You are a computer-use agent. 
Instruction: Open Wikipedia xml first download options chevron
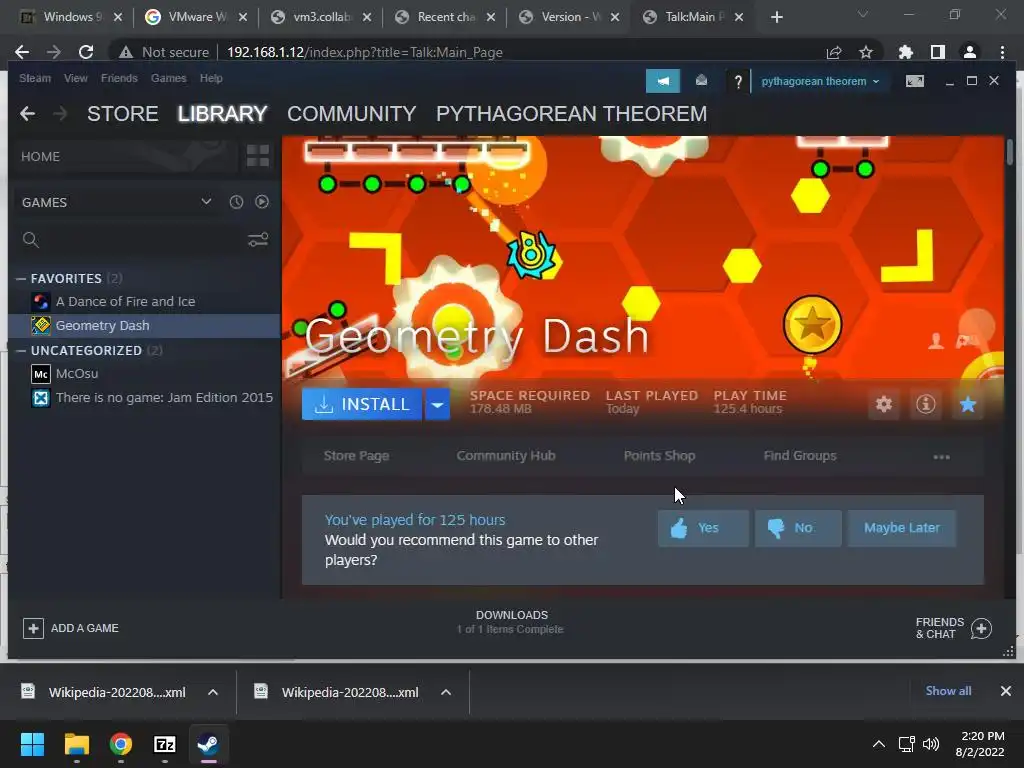click(x=213, y=692)
